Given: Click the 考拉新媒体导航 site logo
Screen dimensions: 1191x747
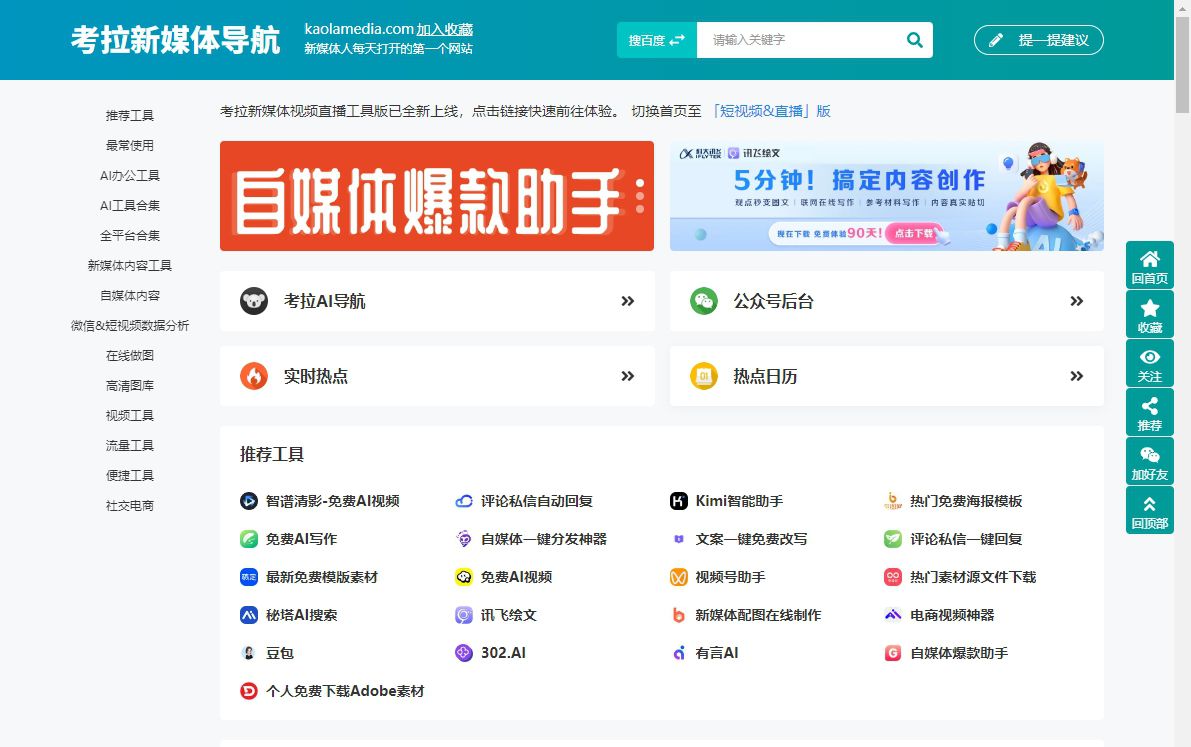Looking at the screenshot, I should 175,40.
